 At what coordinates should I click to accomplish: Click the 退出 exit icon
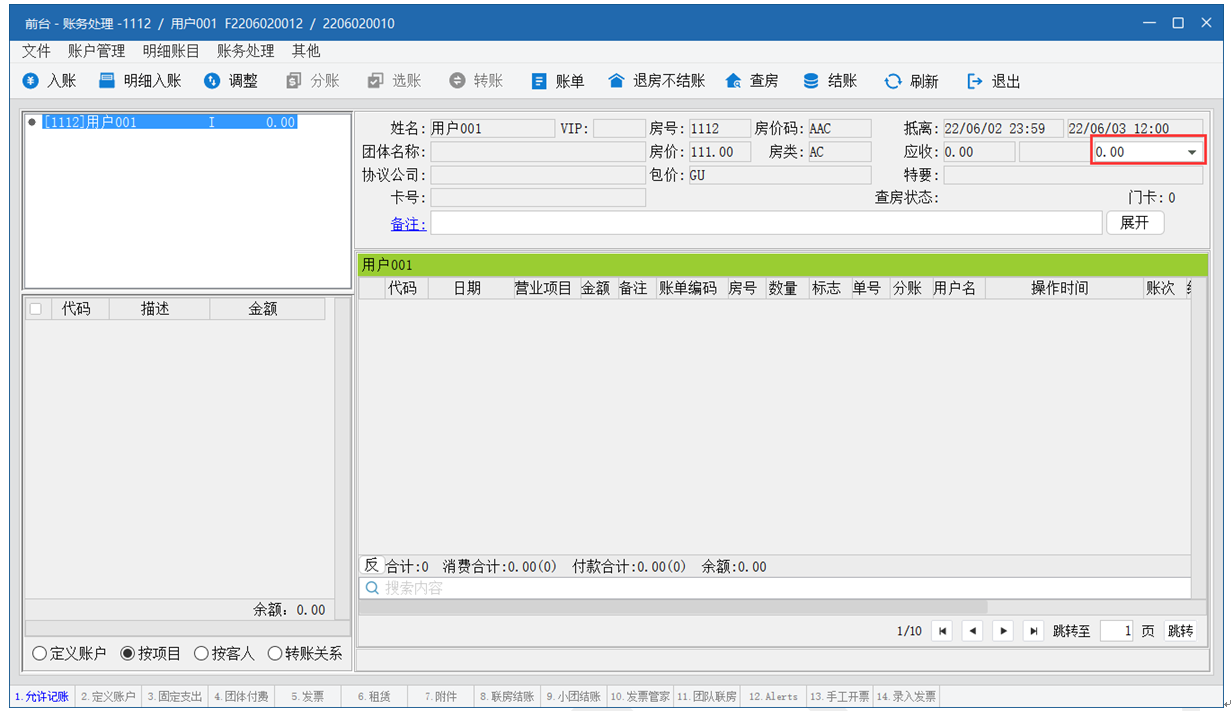[x=975, y=81]
